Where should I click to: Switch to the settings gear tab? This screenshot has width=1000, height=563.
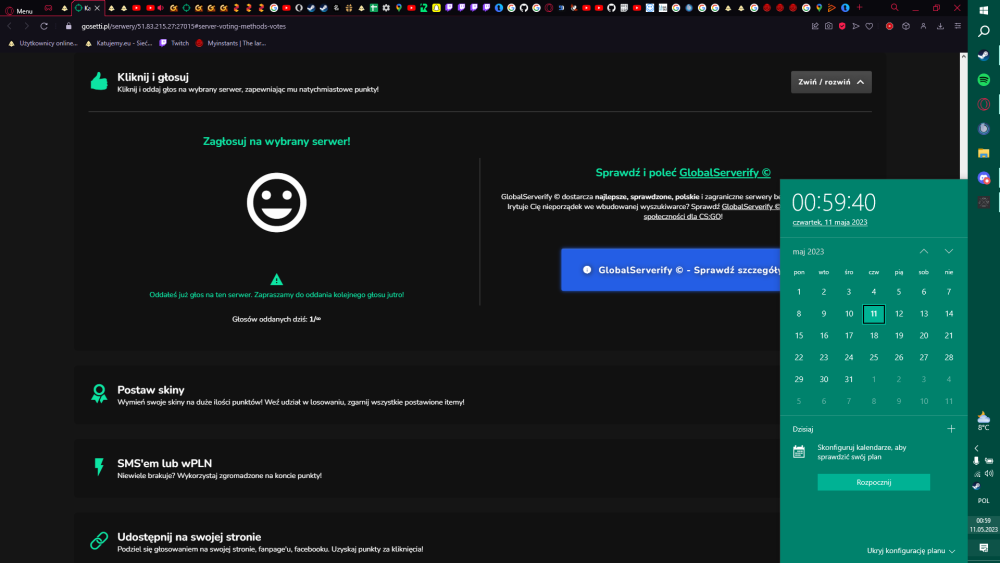point(386,8)
